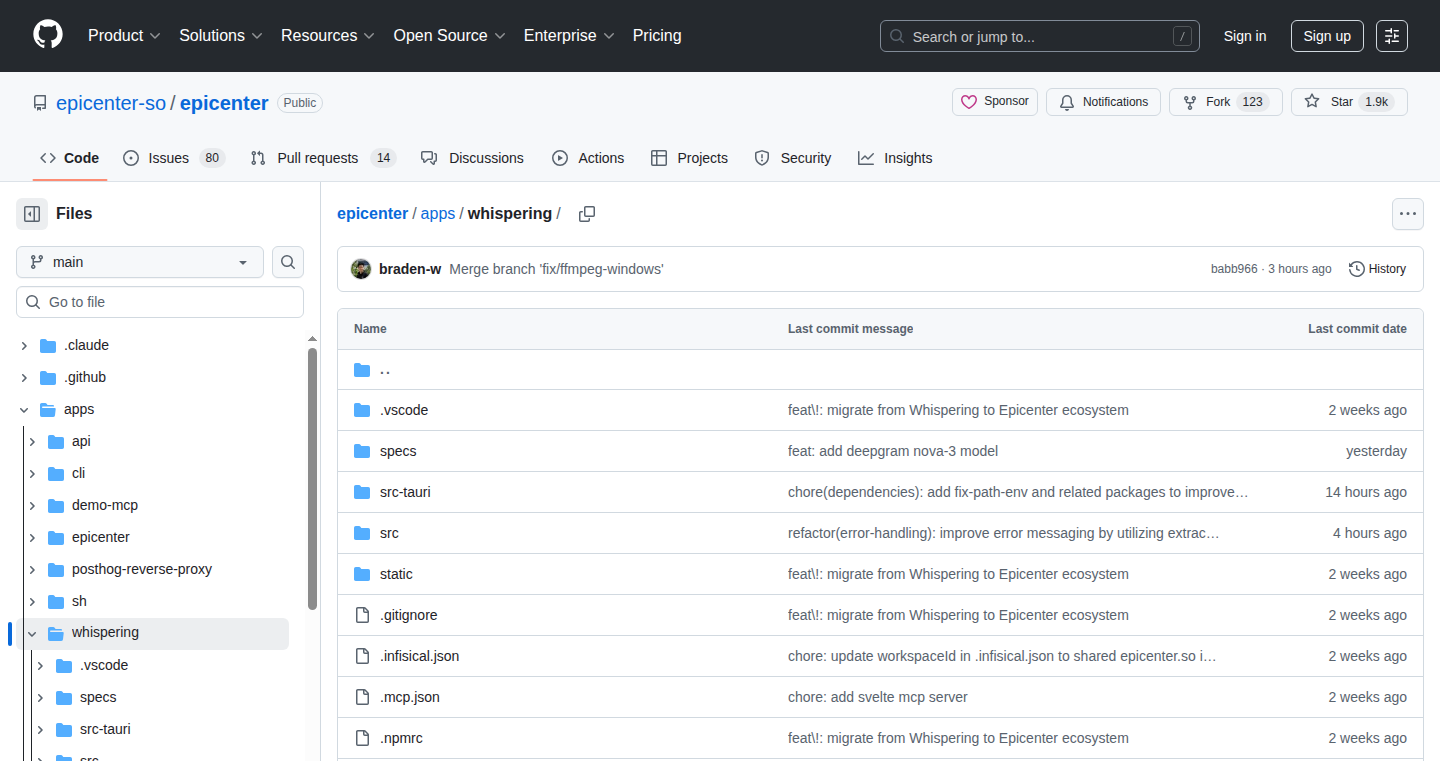Open the epicenter-so owner link
The image size is (1440, 761).
point(111,103)
